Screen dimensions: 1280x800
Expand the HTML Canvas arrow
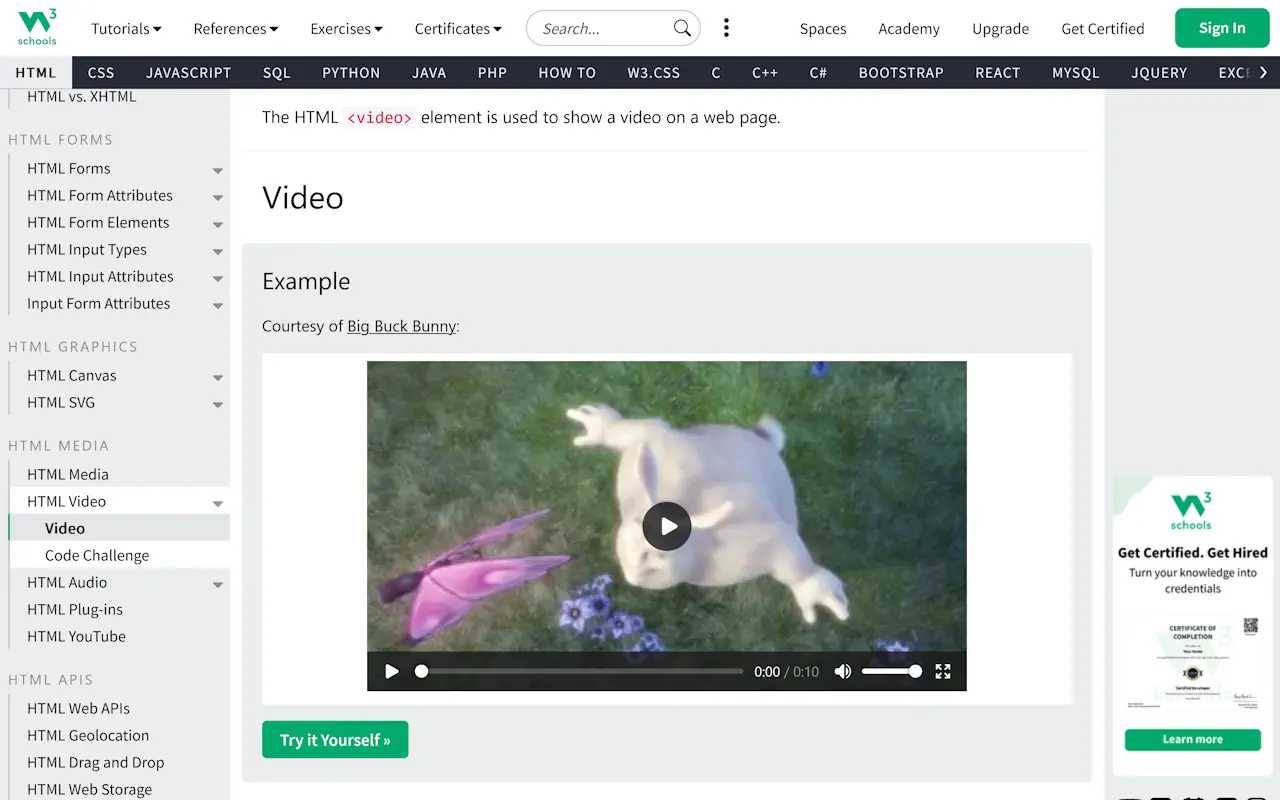point(218,378)
